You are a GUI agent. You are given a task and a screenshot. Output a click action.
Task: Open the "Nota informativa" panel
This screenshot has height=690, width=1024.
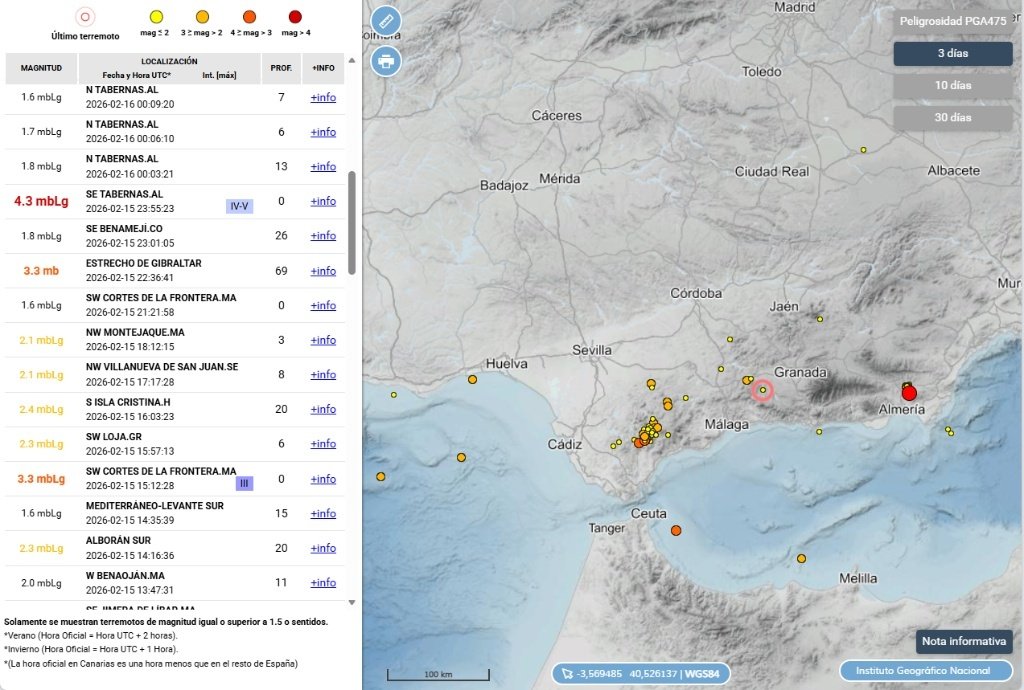click(963, 641)
